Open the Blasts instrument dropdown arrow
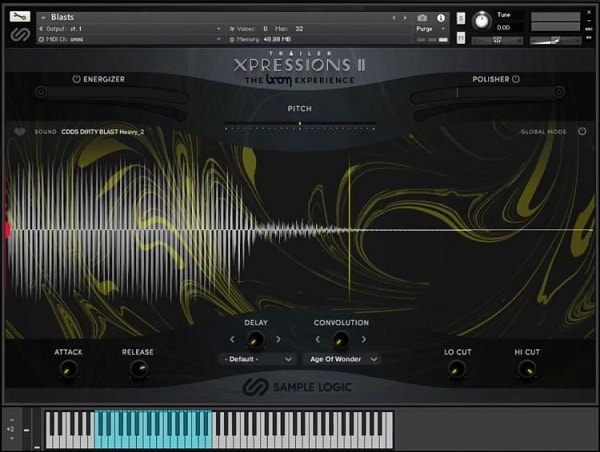 pos(43,18)
